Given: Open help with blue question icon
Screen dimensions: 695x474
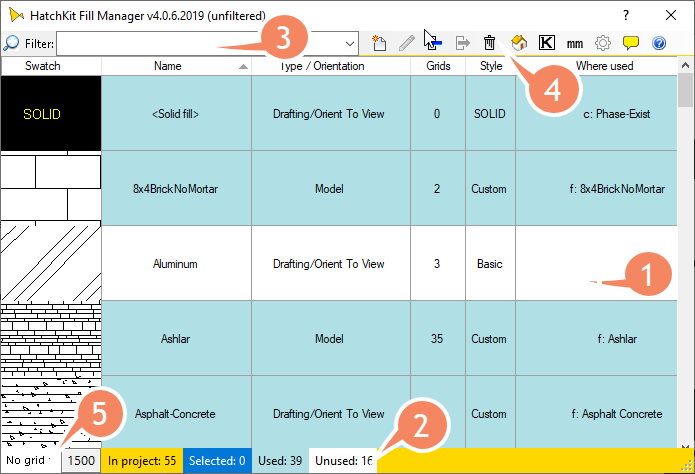Looking at the screenshot, I should click(659, 43).
